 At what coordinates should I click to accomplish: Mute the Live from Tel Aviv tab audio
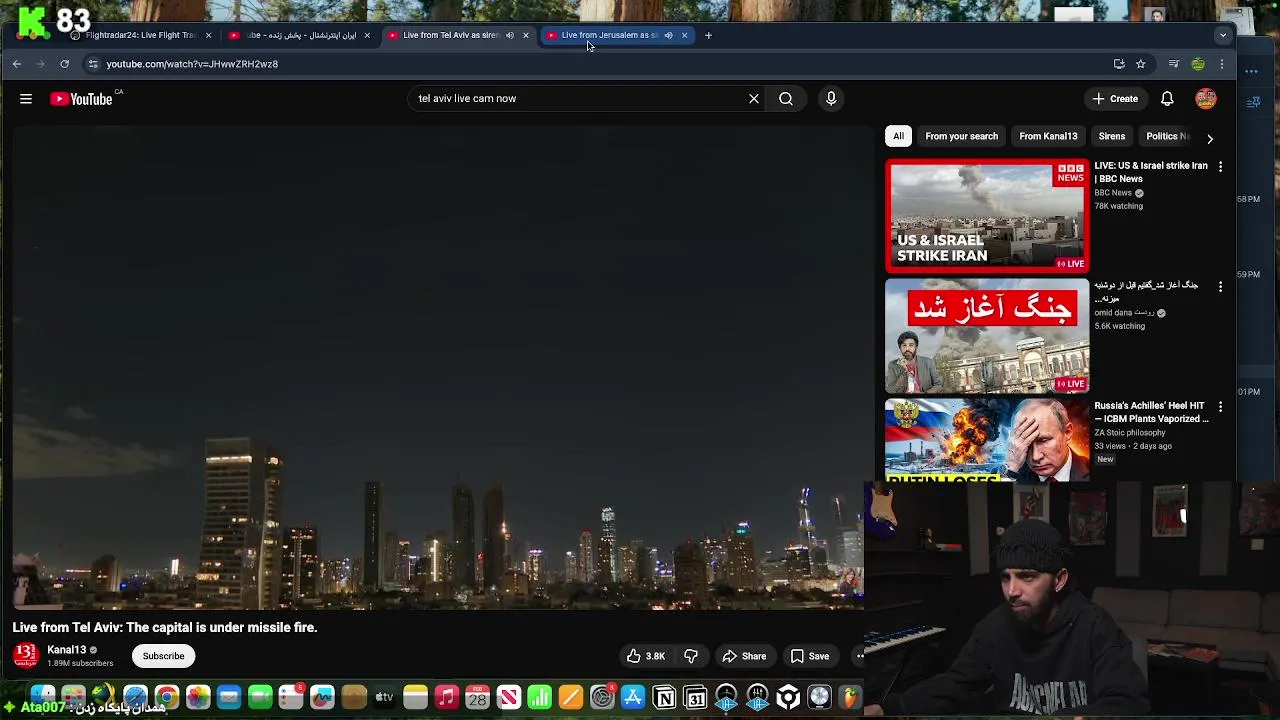tap(510, 35)
